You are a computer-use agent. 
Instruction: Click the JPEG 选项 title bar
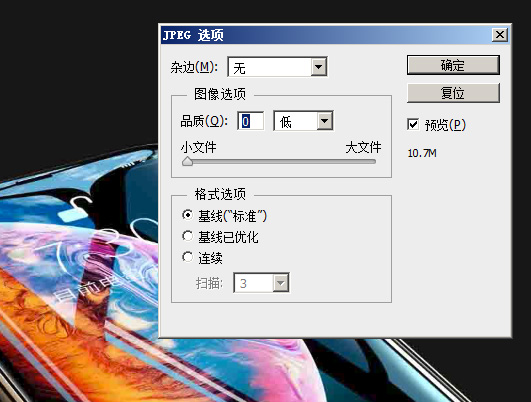point(326,35)
